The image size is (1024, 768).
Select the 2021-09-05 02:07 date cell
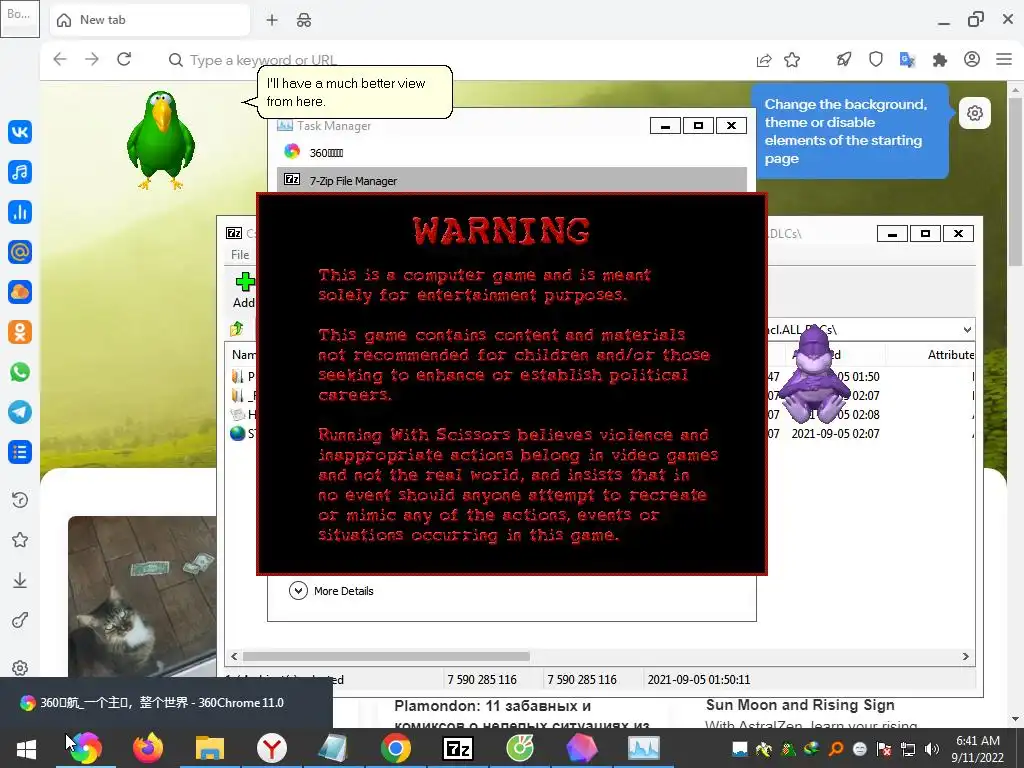pyautogui.click(x=835, y=434)
